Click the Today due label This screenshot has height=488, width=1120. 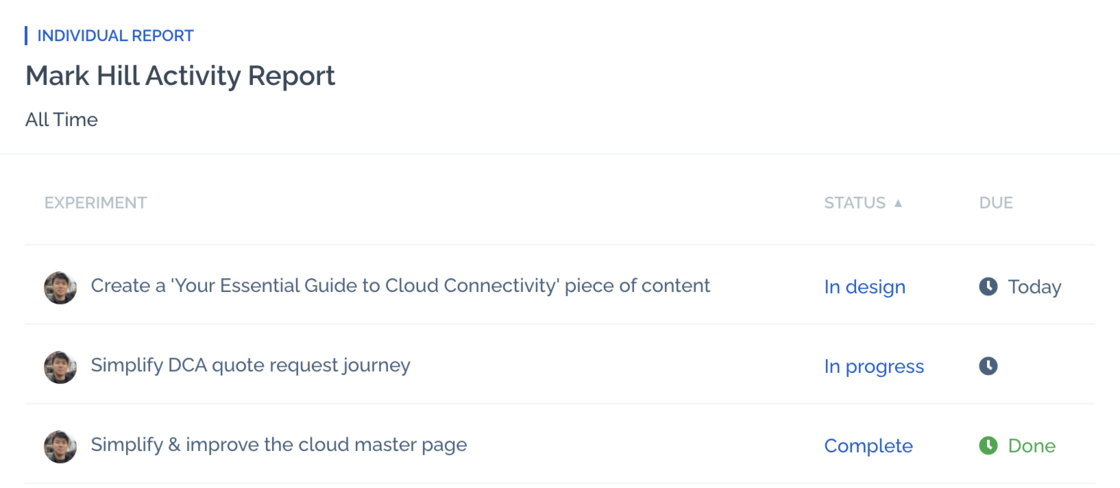click(x=1034, y=287)
